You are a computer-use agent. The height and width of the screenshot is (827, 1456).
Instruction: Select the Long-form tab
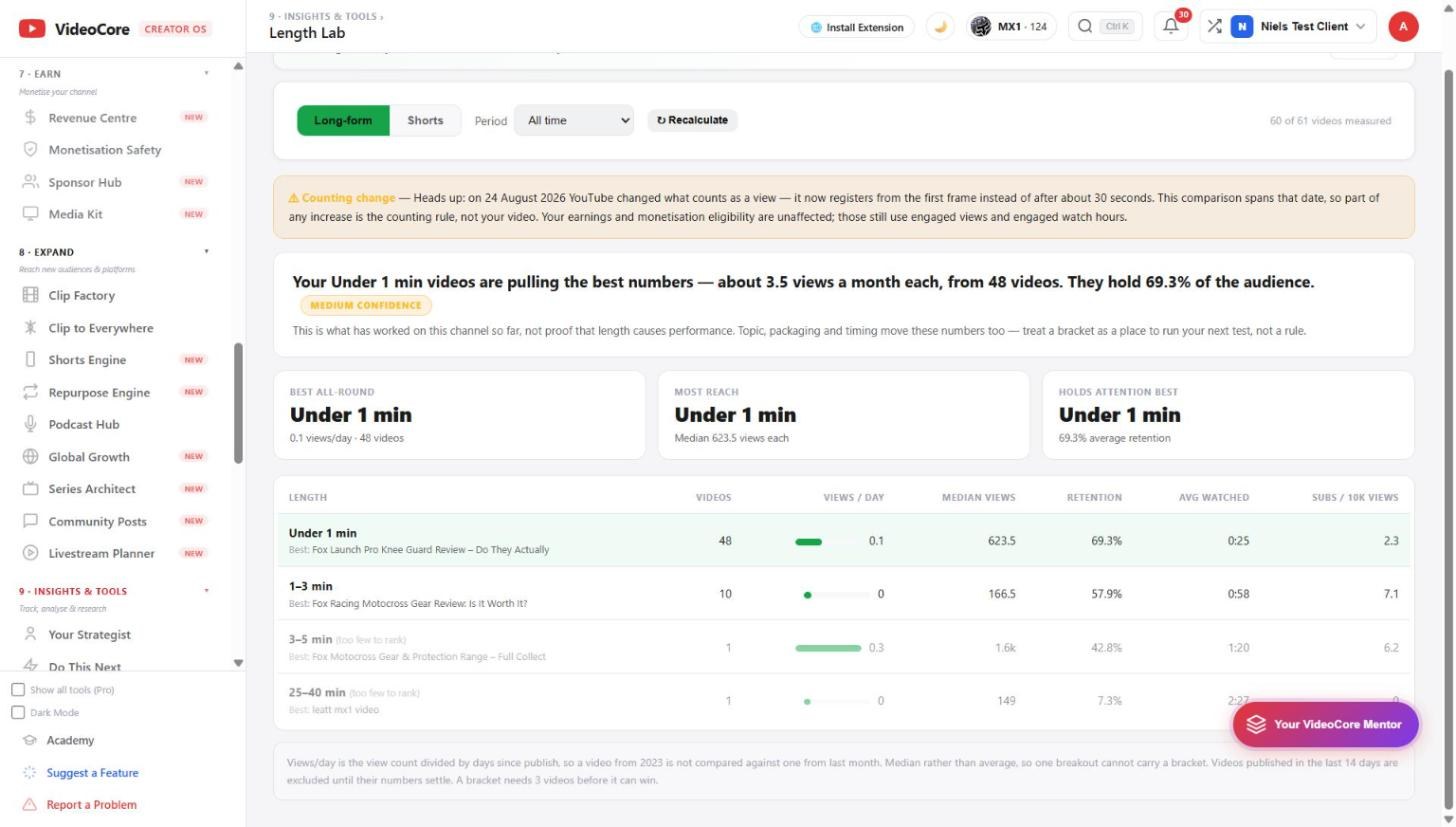[x=343, y=120]
